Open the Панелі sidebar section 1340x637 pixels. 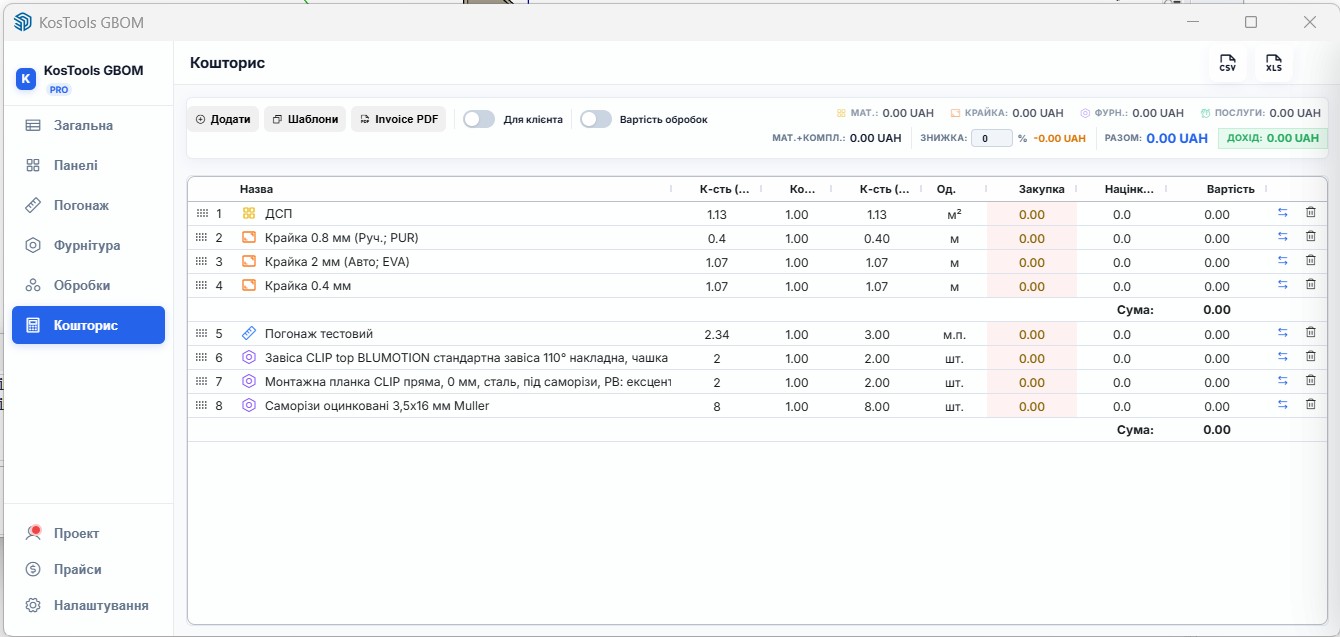click(76, 165)
